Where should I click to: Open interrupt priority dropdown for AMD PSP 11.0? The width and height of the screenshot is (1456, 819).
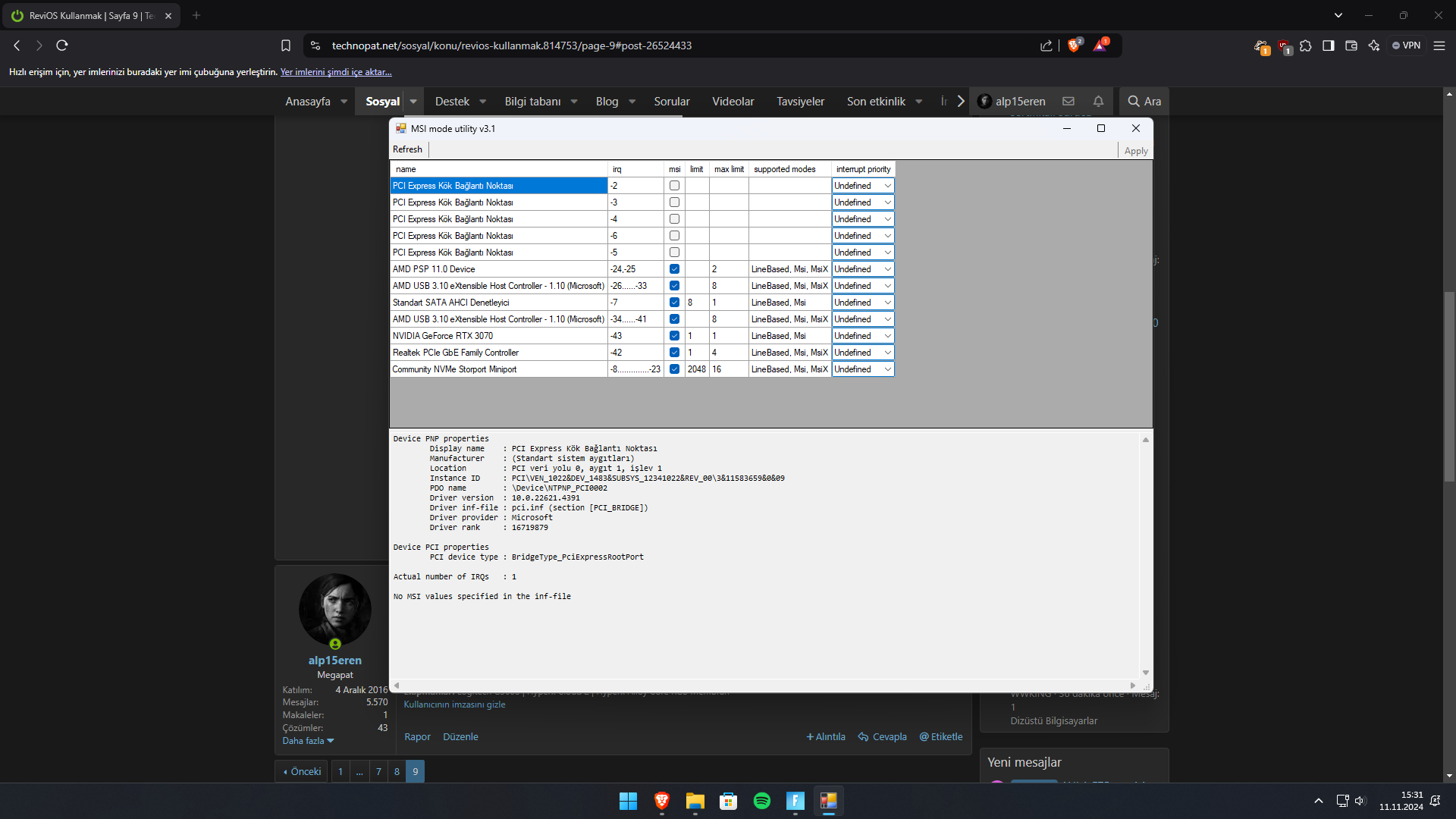[887, 269]
